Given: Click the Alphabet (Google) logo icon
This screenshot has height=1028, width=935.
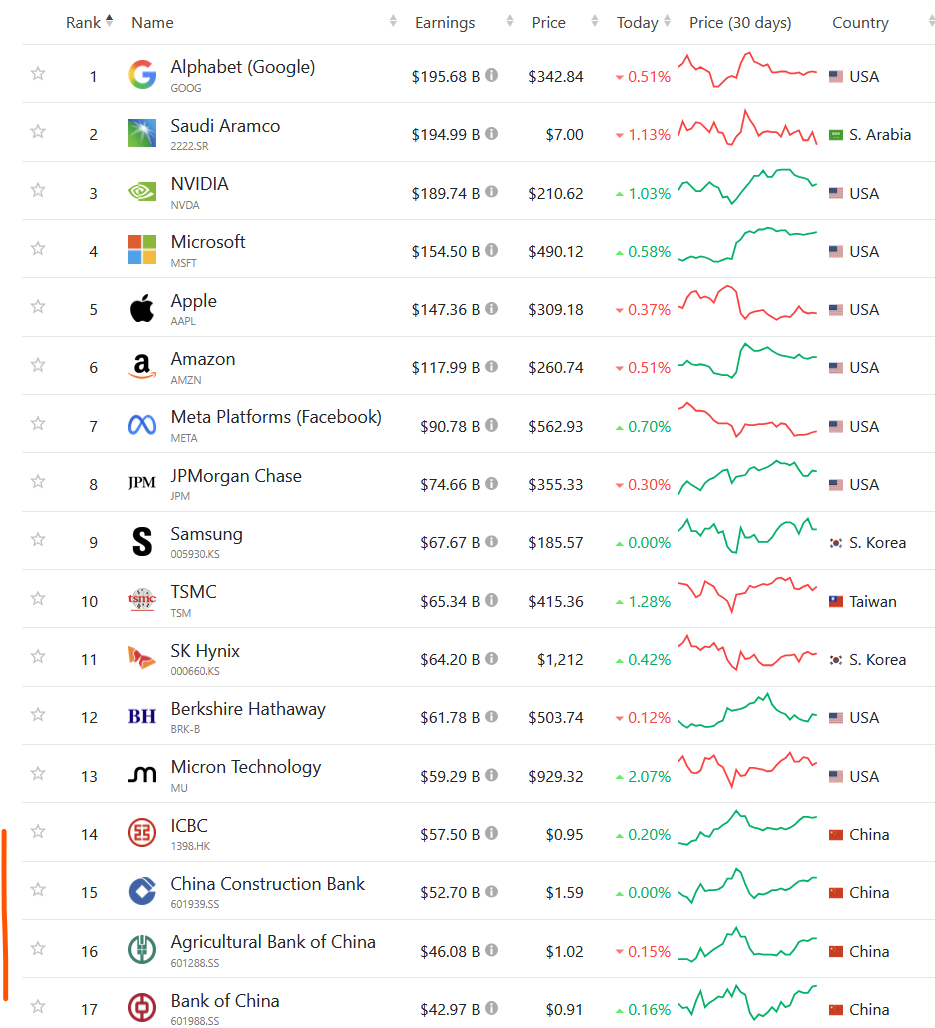Looking at the screenshot, I should pos(142,74).
